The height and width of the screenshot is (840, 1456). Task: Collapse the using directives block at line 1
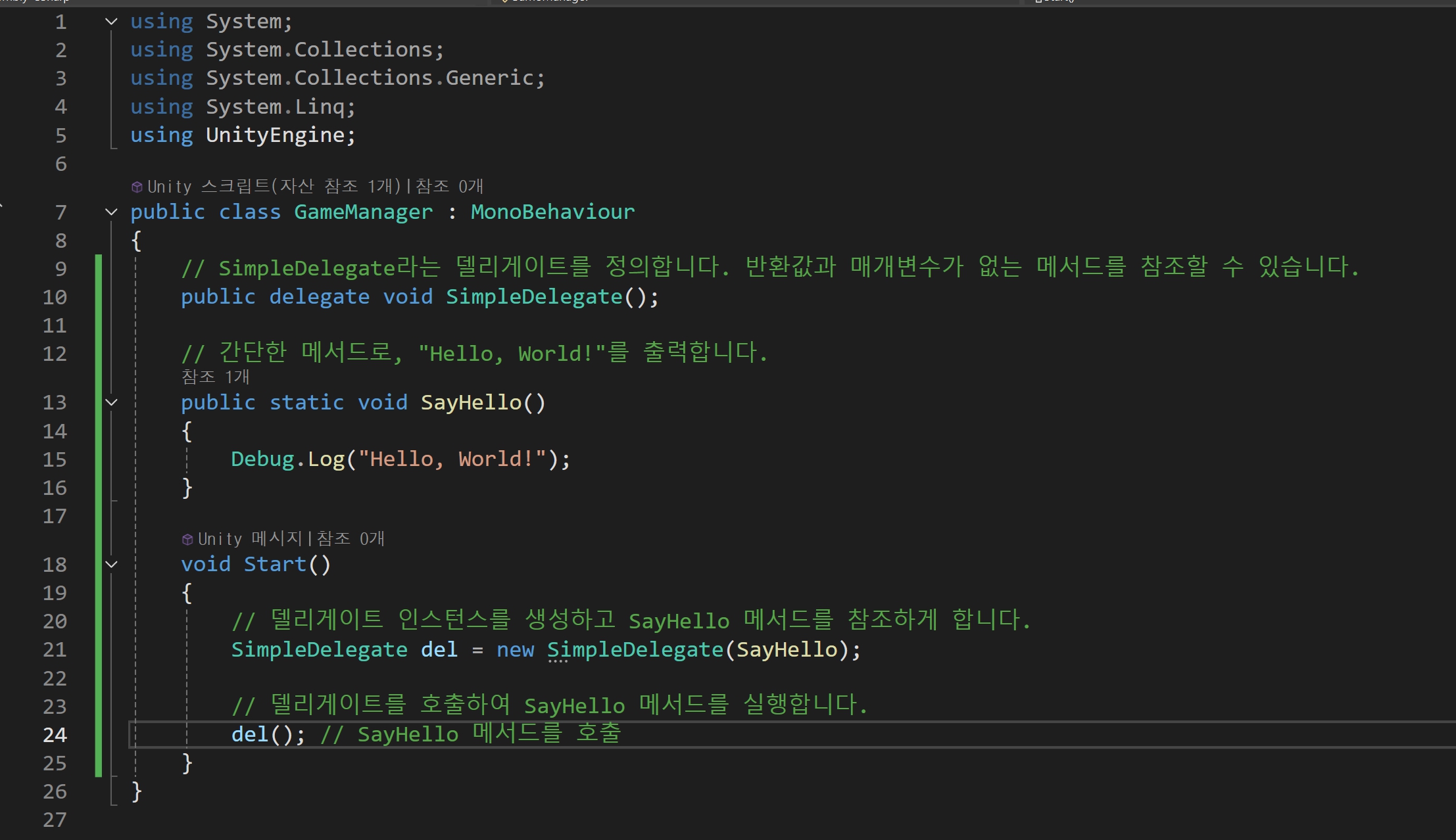[111, 22]
